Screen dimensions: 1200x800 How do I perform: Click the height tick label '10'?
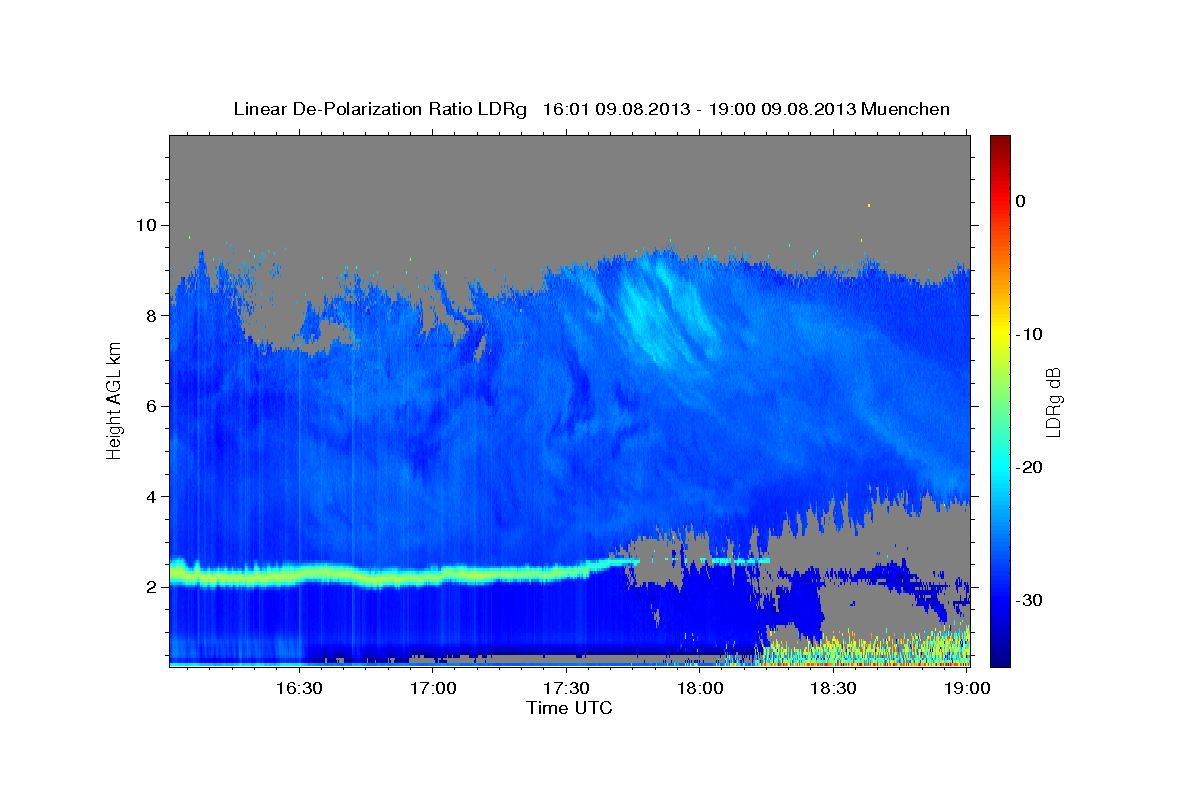[x=149, y=225]
